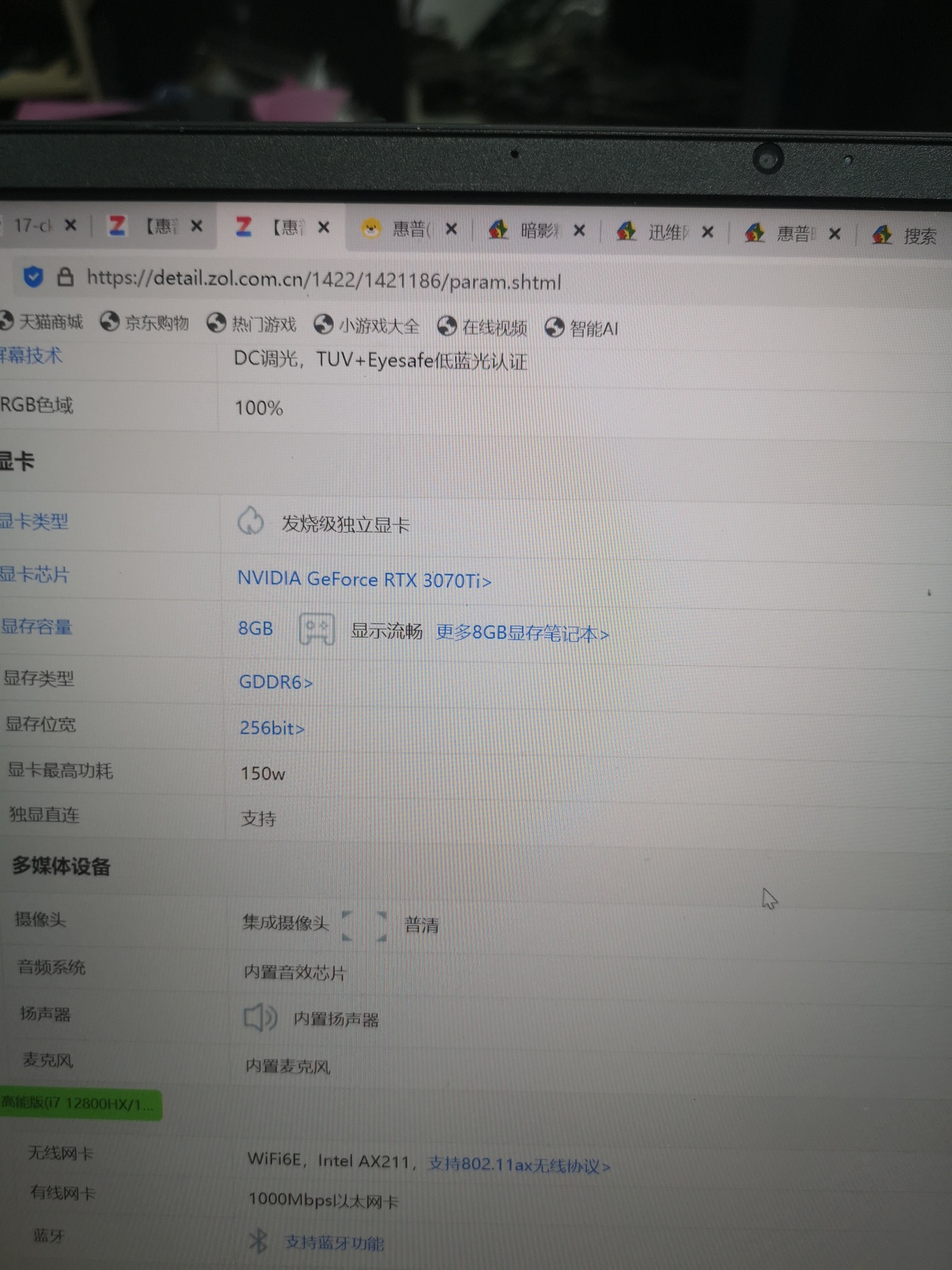
Task: Open the 京东购物 bookmark
Action: 145,323
